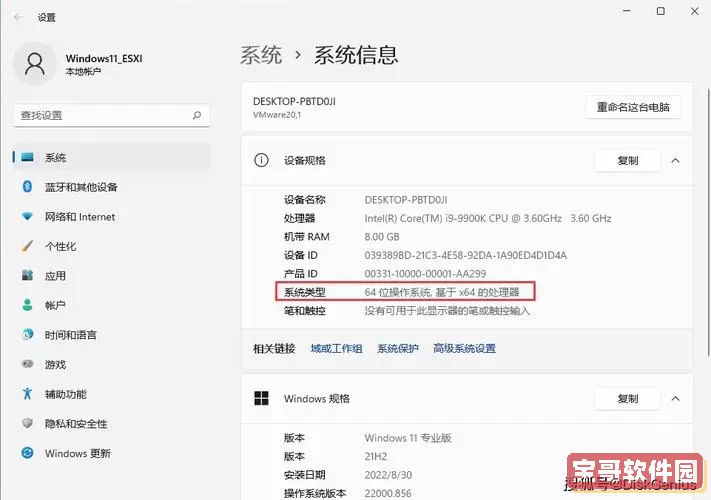
Task: Copy device specs with 设备规格 复制 button
Action: 628,160
